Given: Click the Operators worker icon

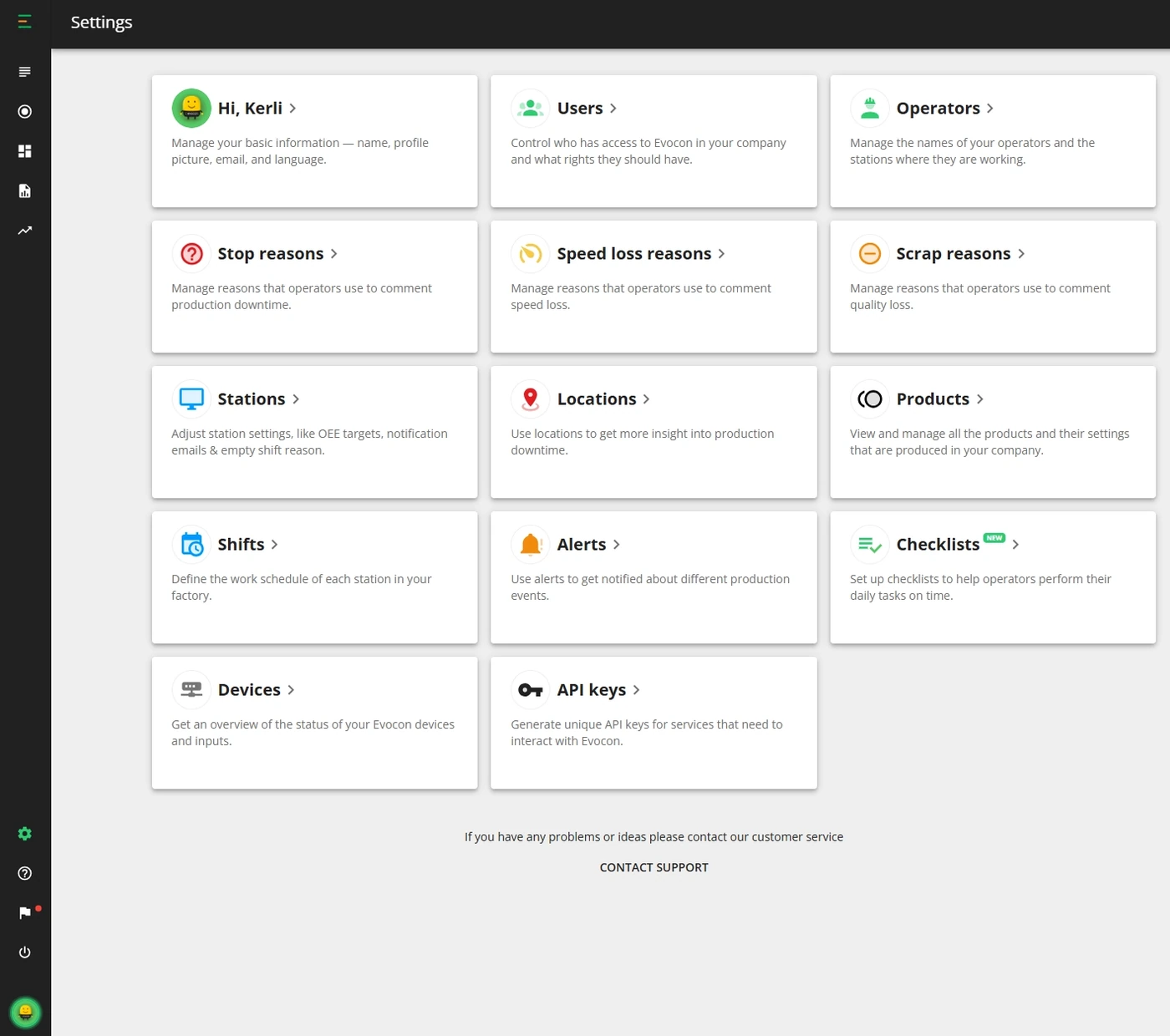Looking at the screenshot, I should pyautogui.click(x=870, y=108).
